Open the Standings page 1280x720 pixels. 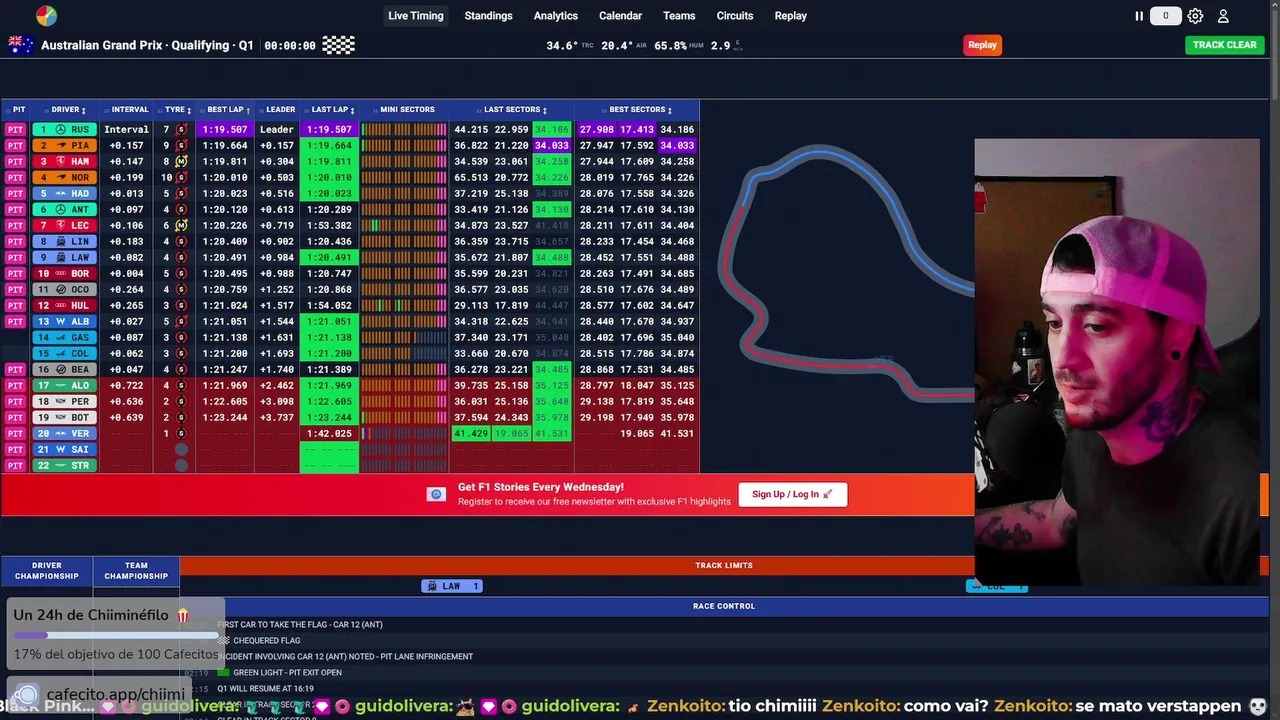coord(488,16)
